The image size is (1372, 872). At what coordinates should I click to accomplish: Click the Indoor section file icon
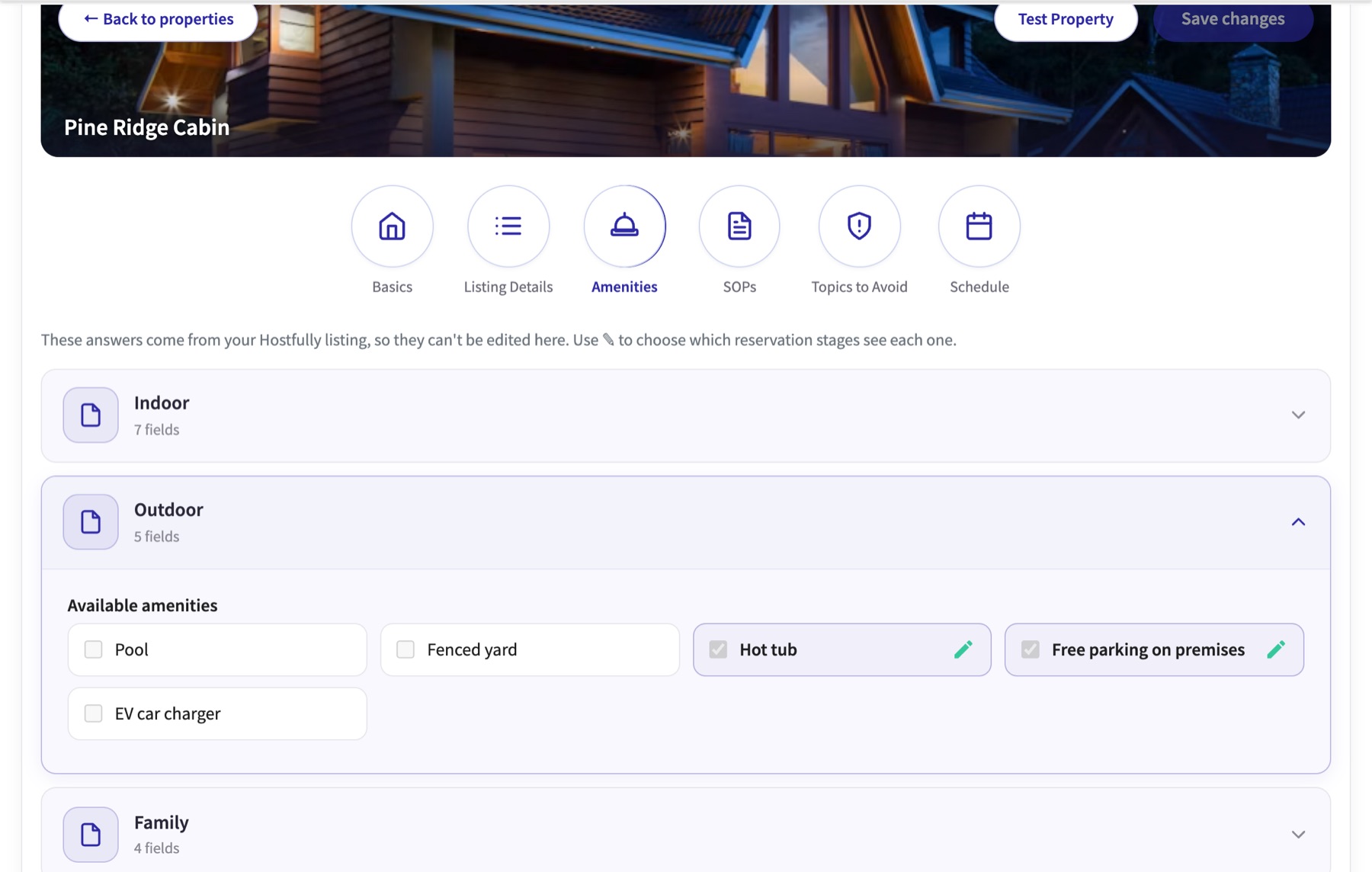[91, 415]
